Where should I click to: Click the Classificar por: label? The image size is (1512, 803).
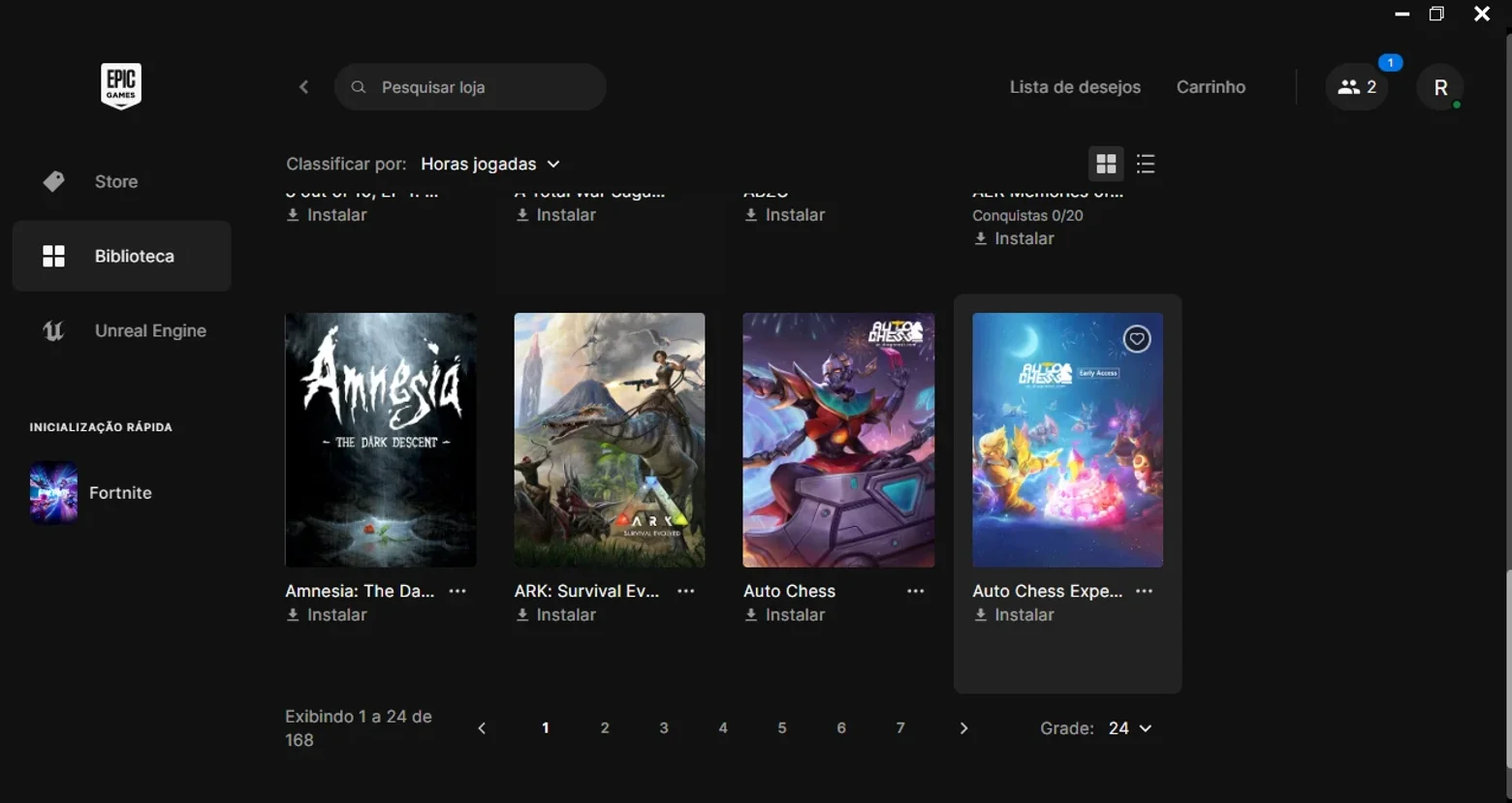[346, 165]
